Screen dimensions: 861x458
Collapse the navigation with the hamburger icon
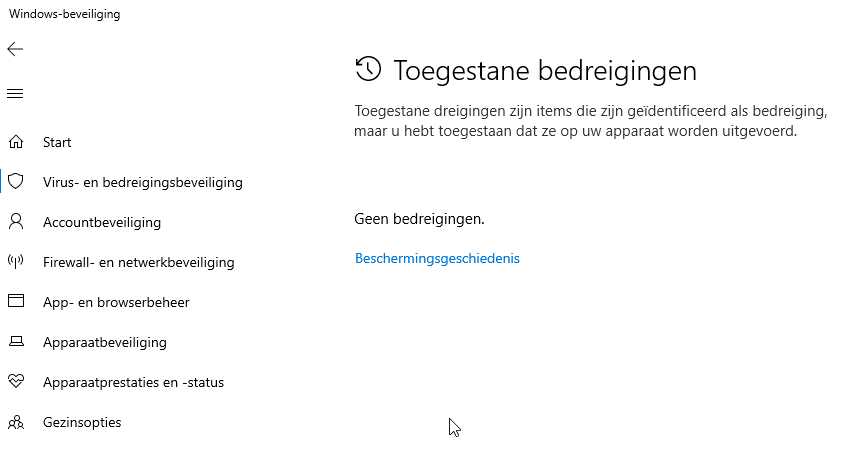(15, 93)
